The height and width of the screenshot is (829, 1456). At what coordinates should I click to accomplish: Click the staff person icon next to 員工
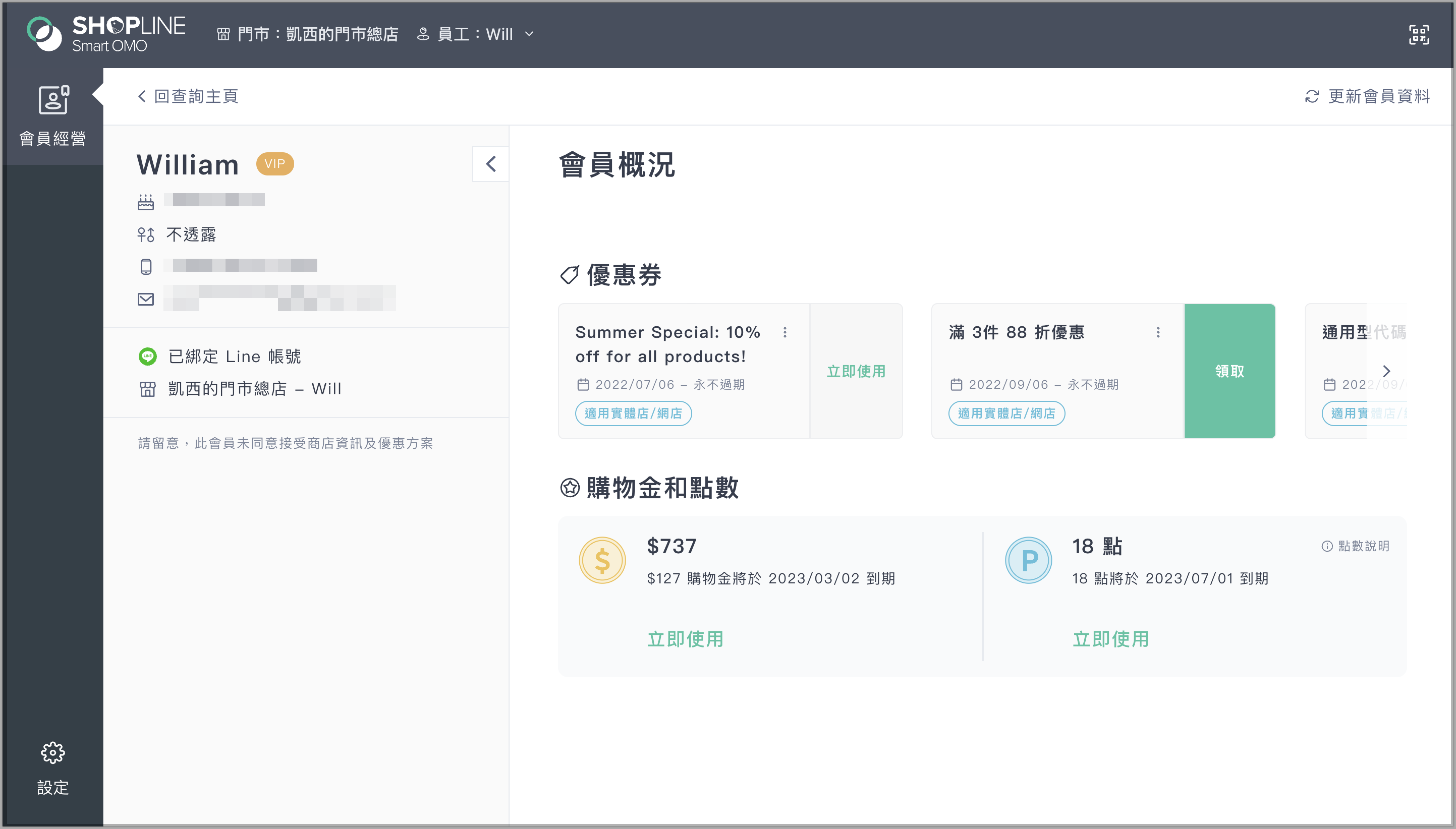[x=423, y=34]
